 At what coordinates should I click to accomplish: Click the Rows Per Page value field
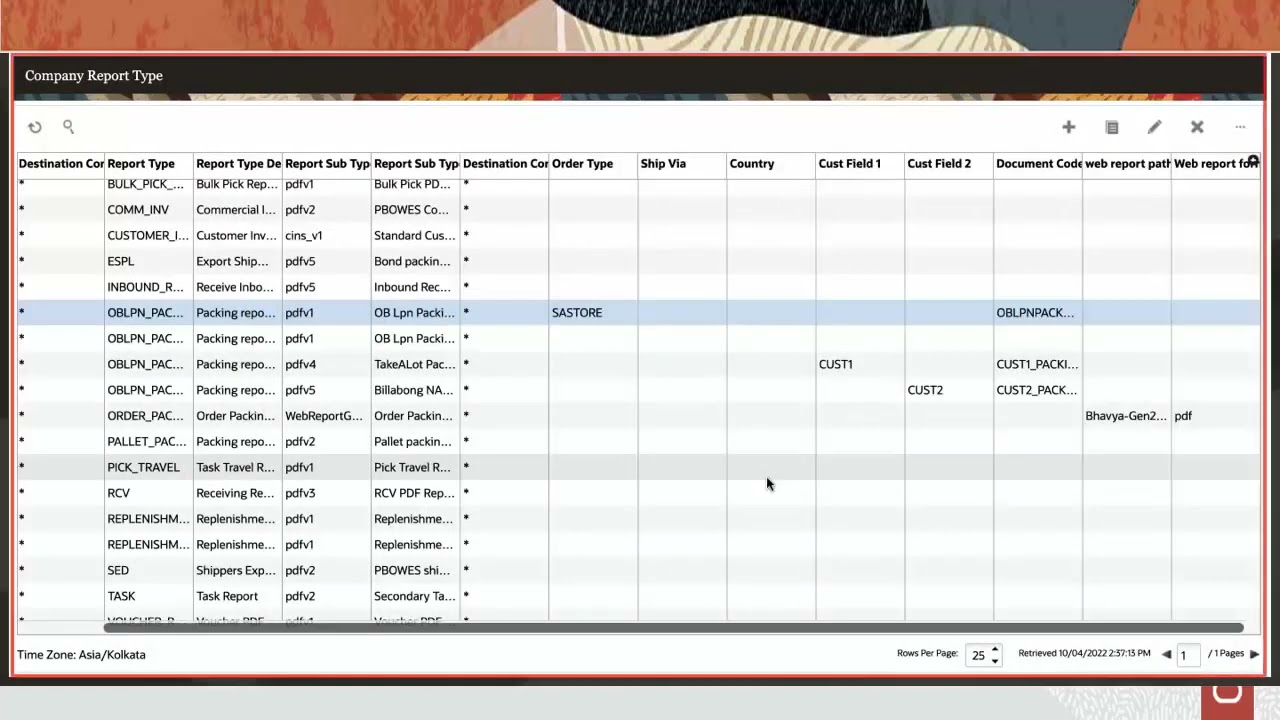[978, 655]
